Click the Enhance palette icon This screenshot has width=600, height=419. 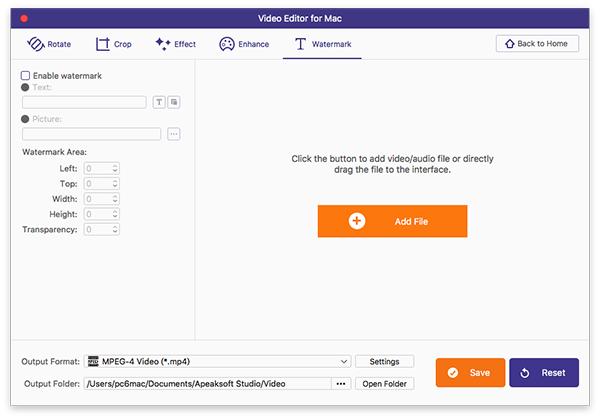point(227,44)
